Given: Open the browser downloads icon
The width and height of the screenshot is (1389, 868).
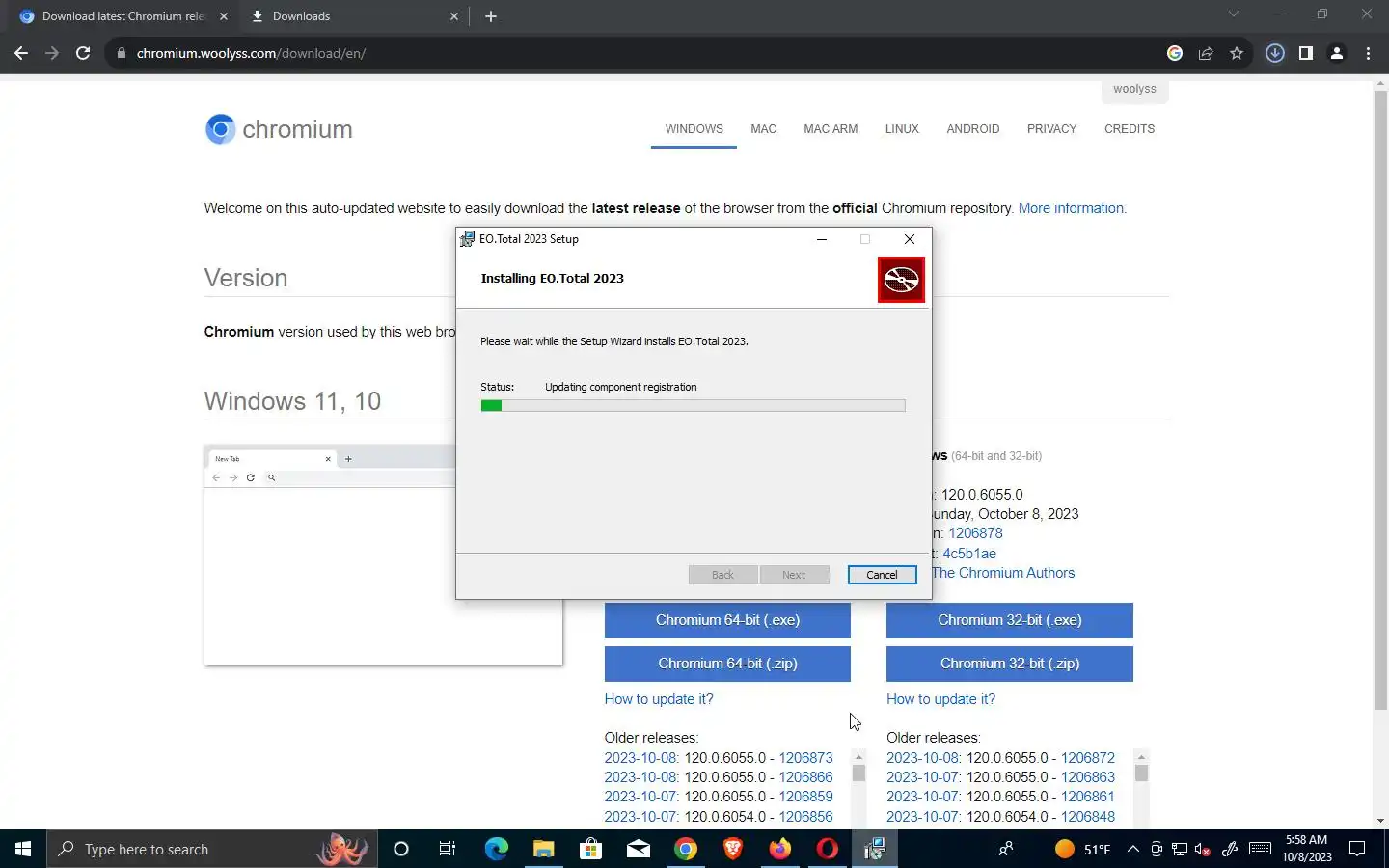Looking at the screenshot, I should (x=1275, y=53).
